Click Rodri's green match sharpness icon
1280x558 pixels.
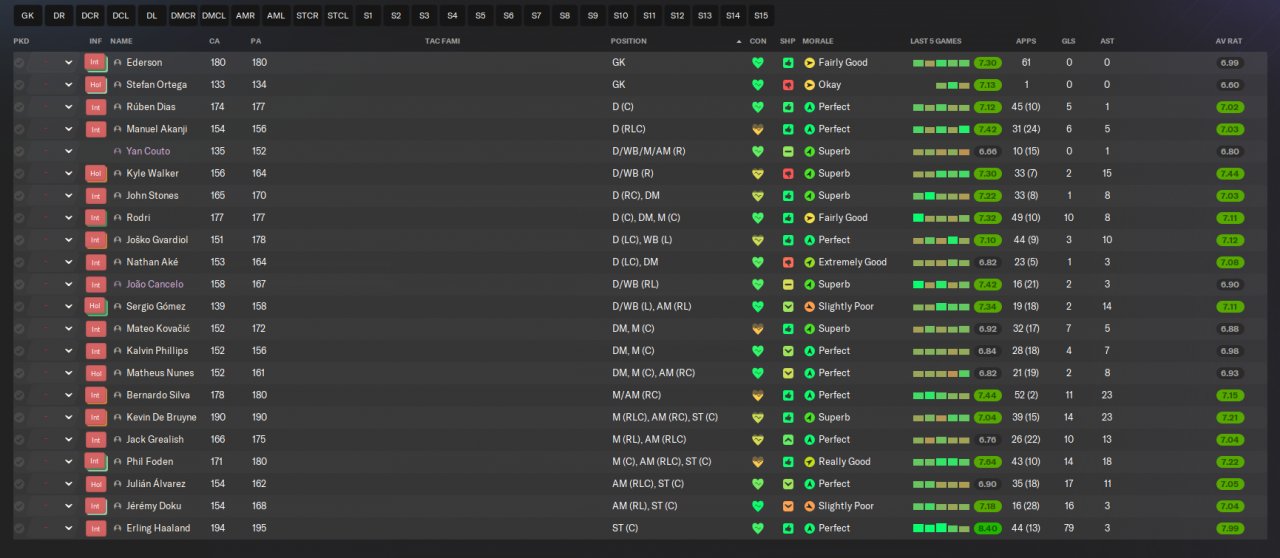pyautogui.click(x=788, y=218)
